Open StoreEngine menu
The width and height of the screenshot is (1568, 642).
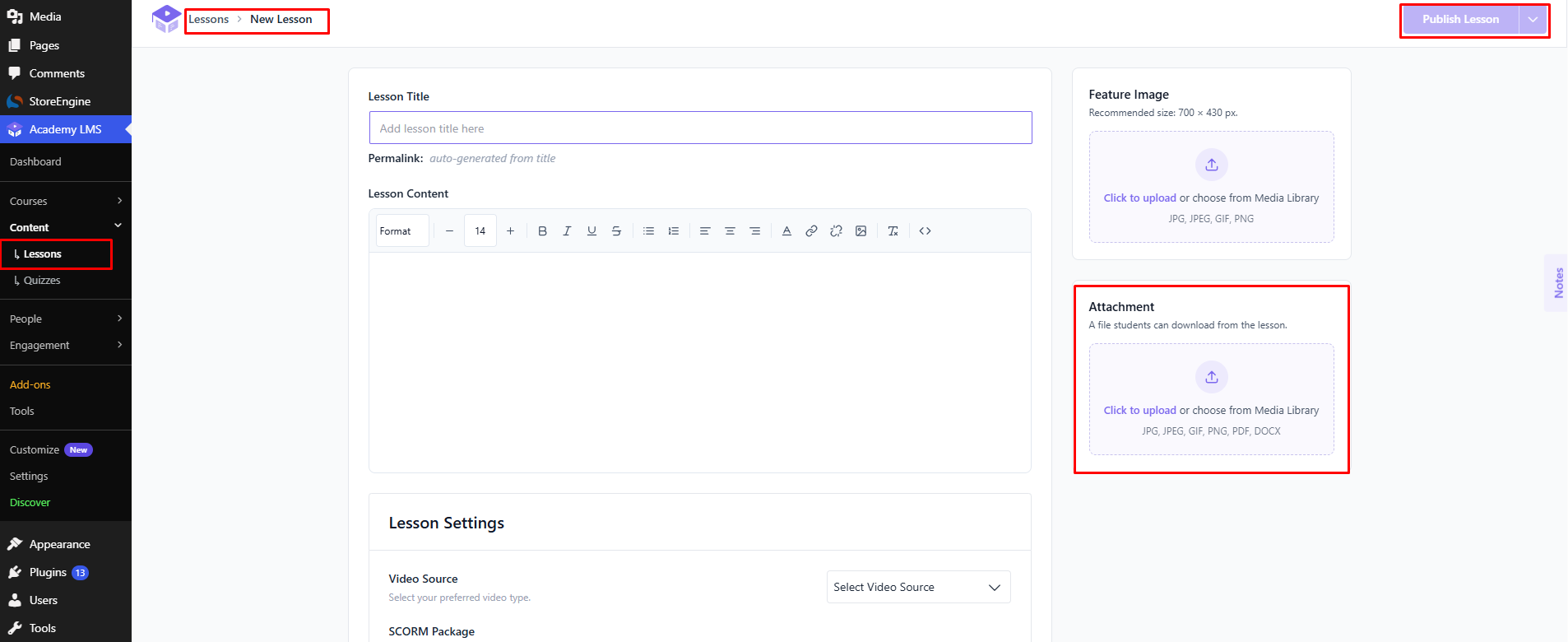click(x=66, y=101)
